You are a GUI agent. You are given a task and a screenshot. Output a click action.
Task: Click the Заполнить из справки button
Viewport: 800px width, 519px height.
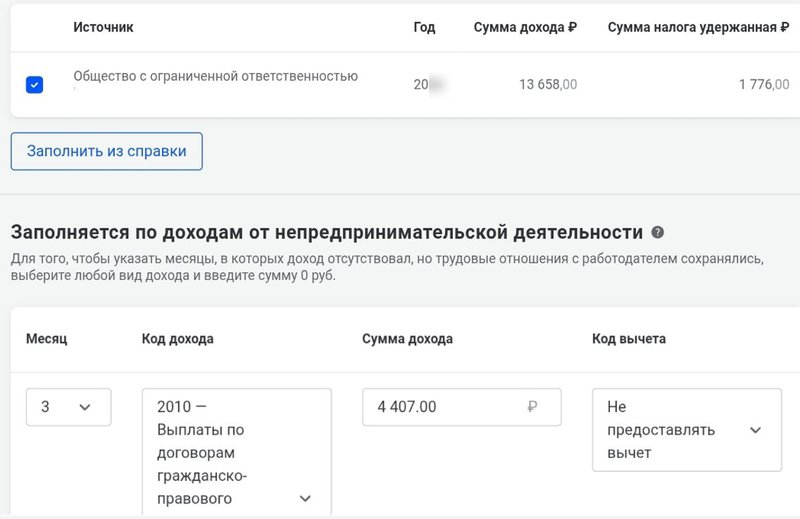click(x=107, y=151)
